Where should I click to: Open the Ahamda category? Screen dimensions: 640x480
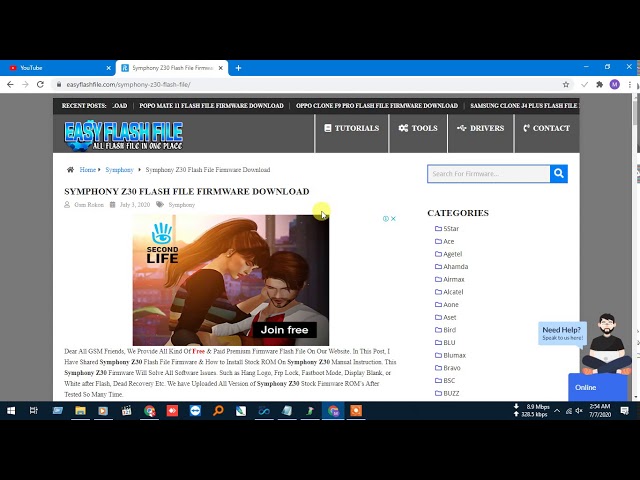click(x=456, y=267)
